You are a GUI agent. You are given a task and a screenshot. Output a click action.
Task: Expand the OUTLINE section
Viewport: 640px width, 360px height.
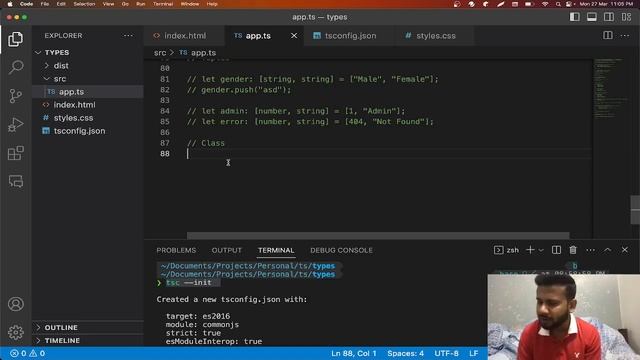[x=88, y=328]
